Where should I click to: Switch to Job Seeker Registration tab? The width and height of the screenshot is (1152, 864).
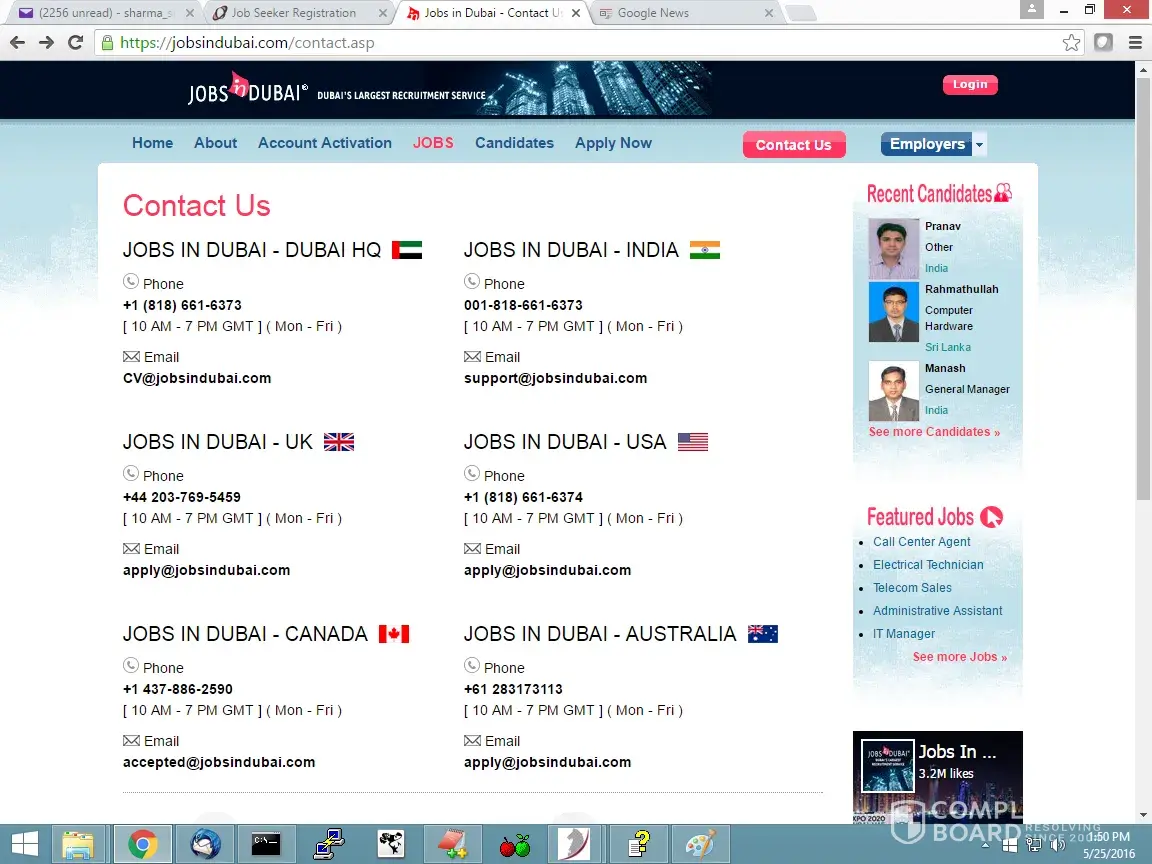click(300, 12)
